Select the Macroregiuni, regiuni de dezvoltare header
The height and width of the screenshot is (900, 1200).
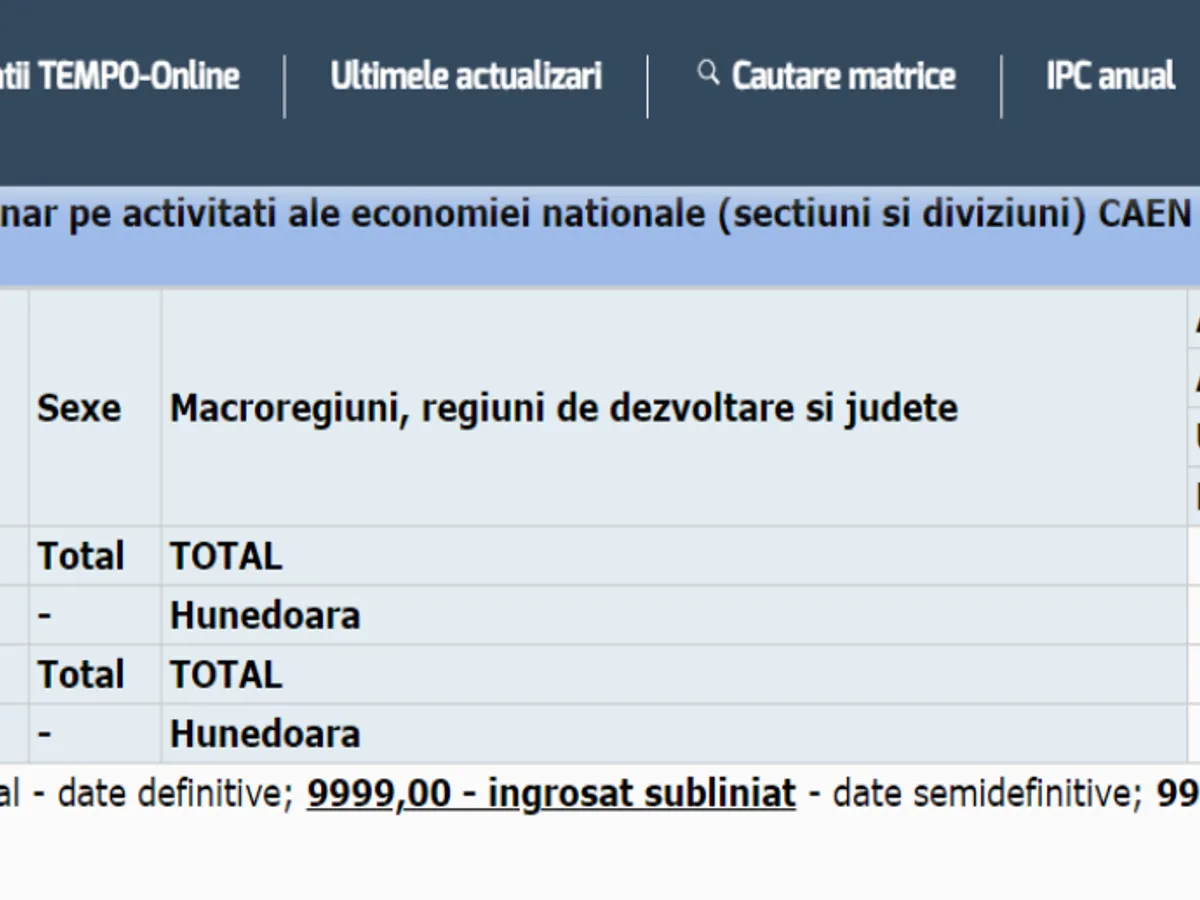pos(563,408)
